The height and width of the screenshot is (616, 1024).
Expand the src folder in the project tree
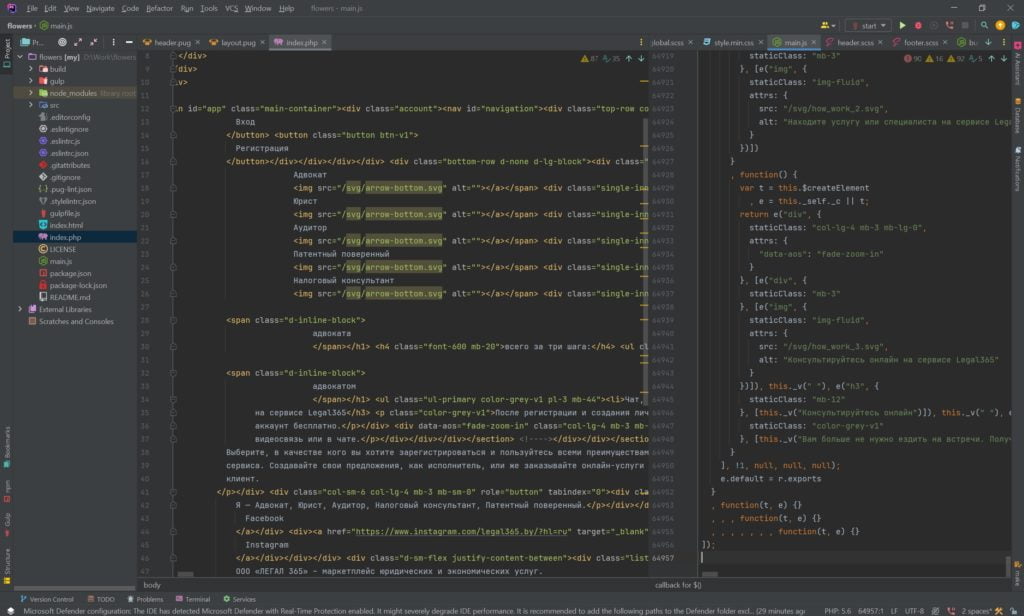pyautogui.click(x=31, y=105)
